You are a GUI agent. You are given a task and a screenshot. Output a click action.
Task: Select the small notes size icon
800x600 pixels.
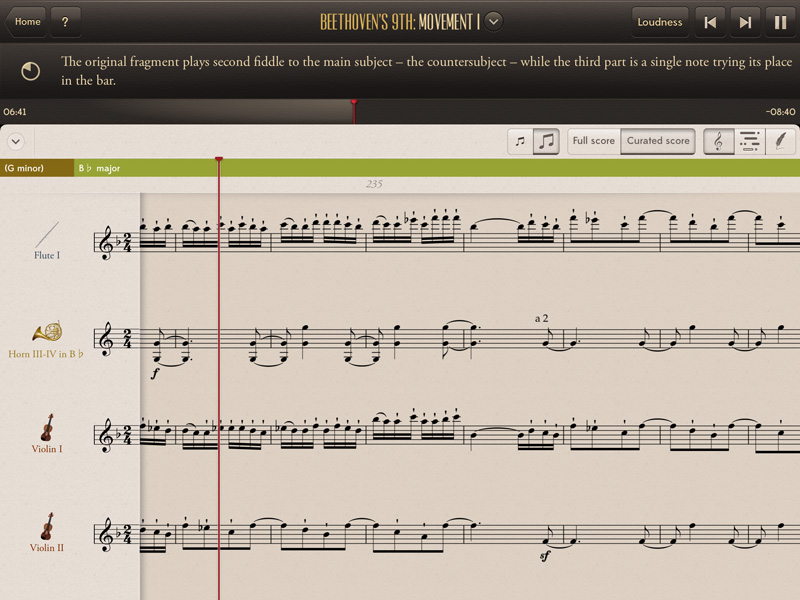(x=520, y=141)
